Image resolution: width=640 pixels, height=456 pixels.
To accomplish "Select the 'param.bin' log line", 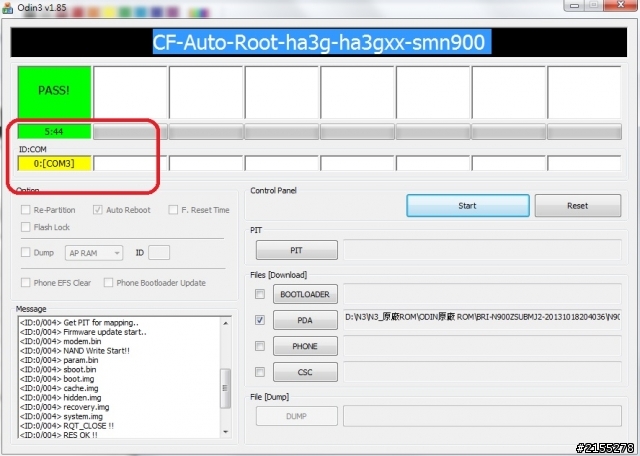I will (x=59, y=360).
